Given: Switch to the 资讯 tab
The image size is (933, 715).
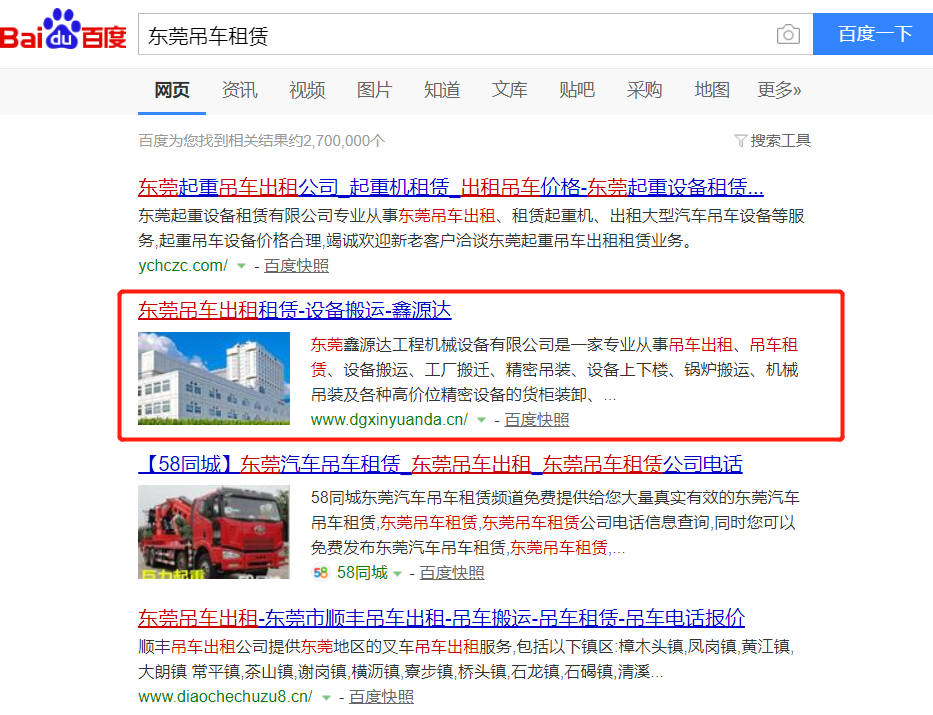Looking at the screenshot, I should 239,90.
